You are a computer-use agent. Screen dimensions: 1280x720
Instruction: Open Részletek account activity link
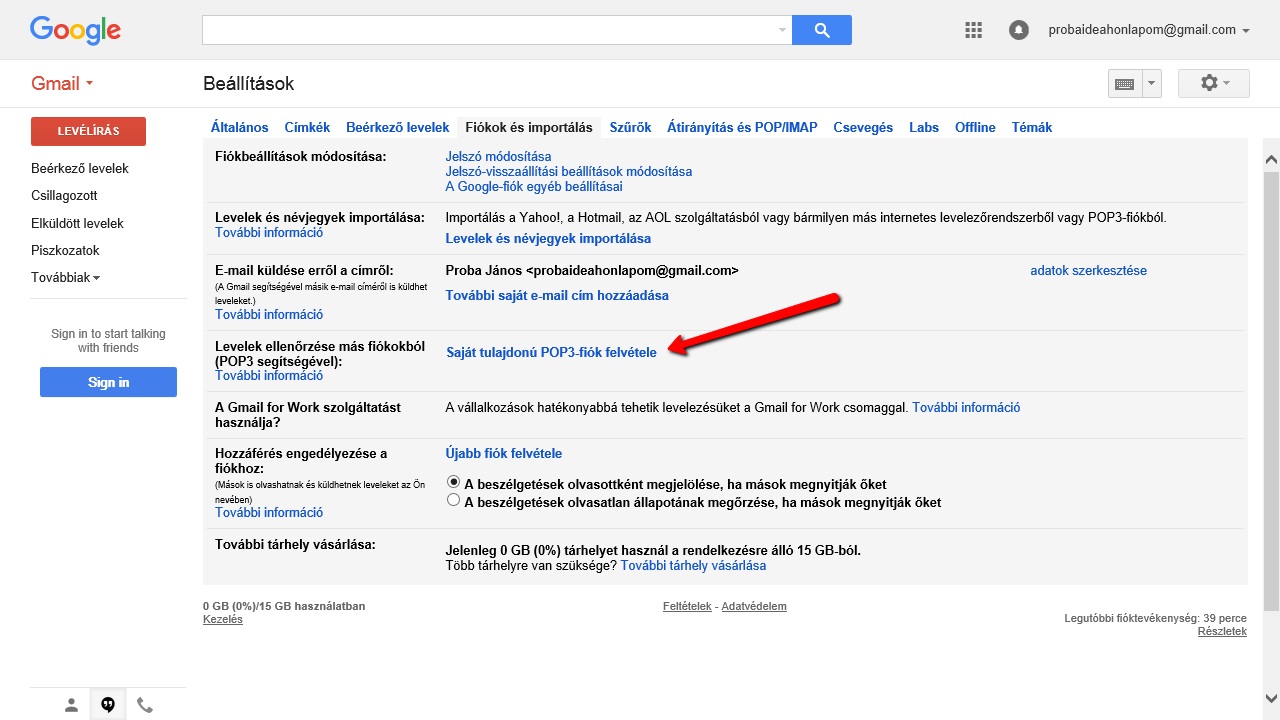coord(1222,631)
